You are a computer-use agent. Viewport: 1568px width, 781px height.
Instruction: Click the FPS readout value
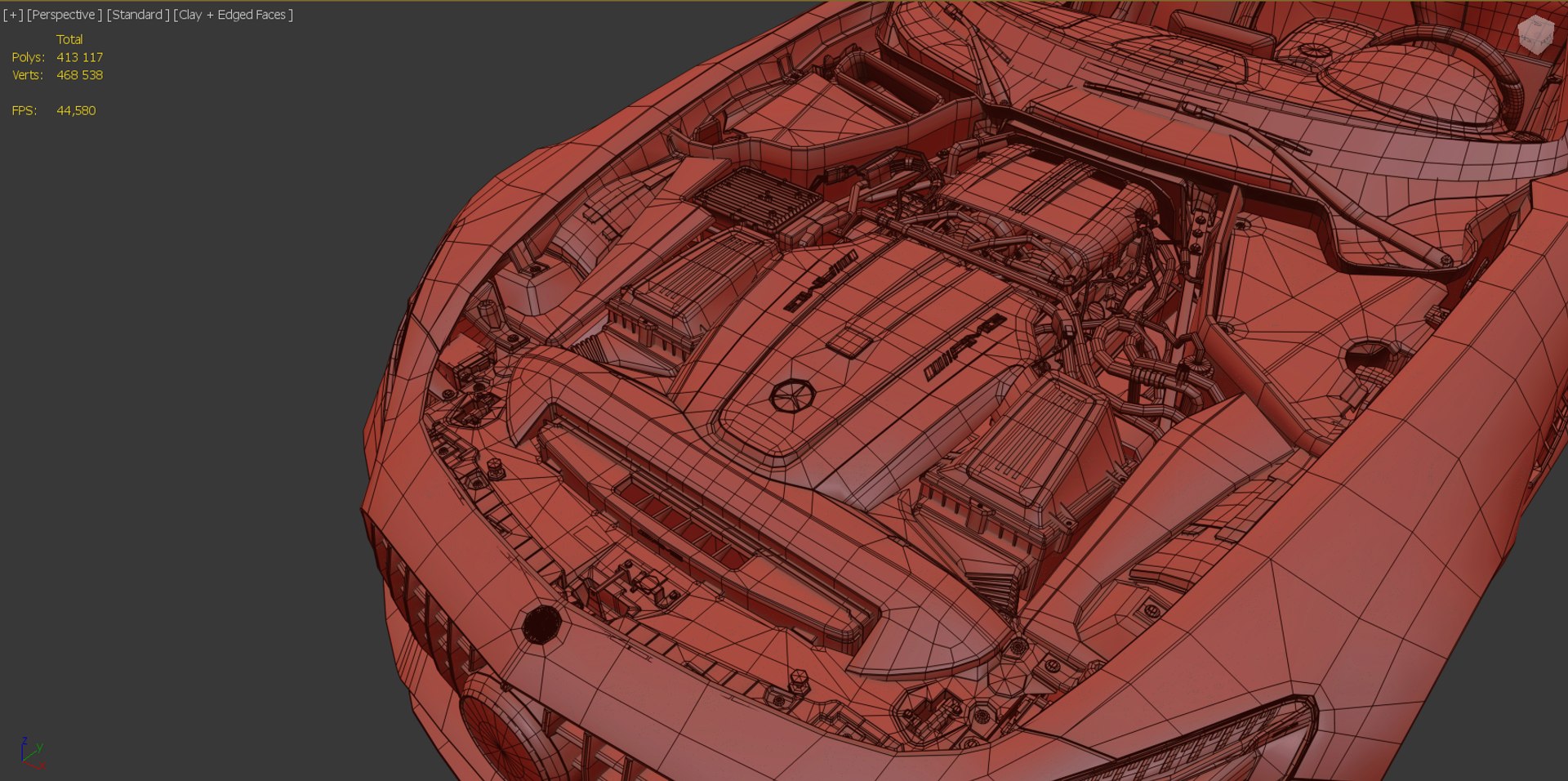click(x=76, y=110)
